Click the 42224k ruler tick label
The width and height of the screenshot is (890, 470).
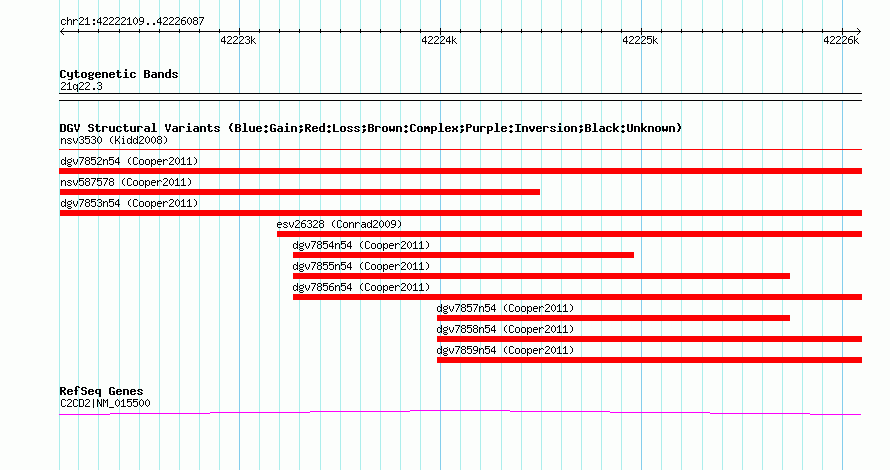coord(439,40)
